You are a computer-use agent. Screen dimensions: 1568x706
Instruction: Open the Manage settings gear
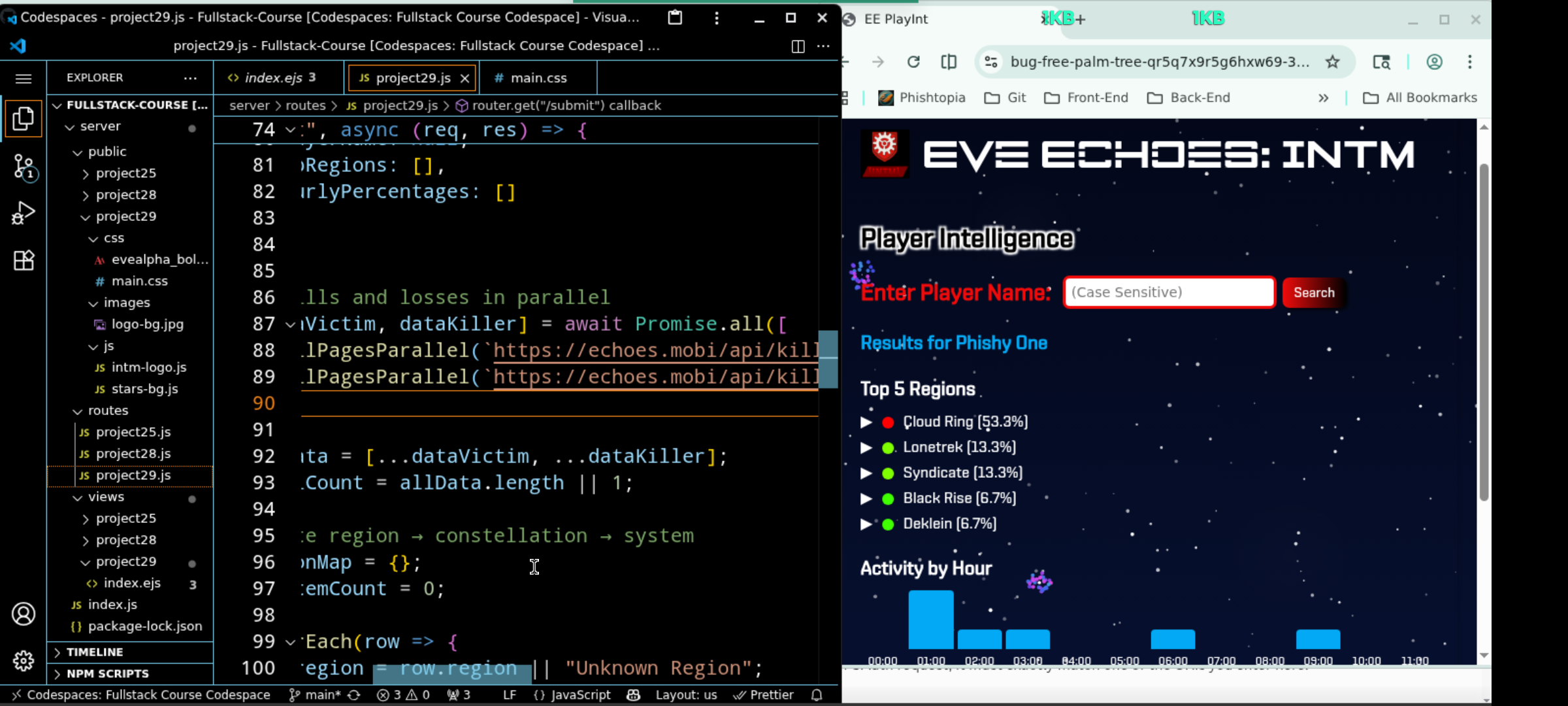pos(24,661)
